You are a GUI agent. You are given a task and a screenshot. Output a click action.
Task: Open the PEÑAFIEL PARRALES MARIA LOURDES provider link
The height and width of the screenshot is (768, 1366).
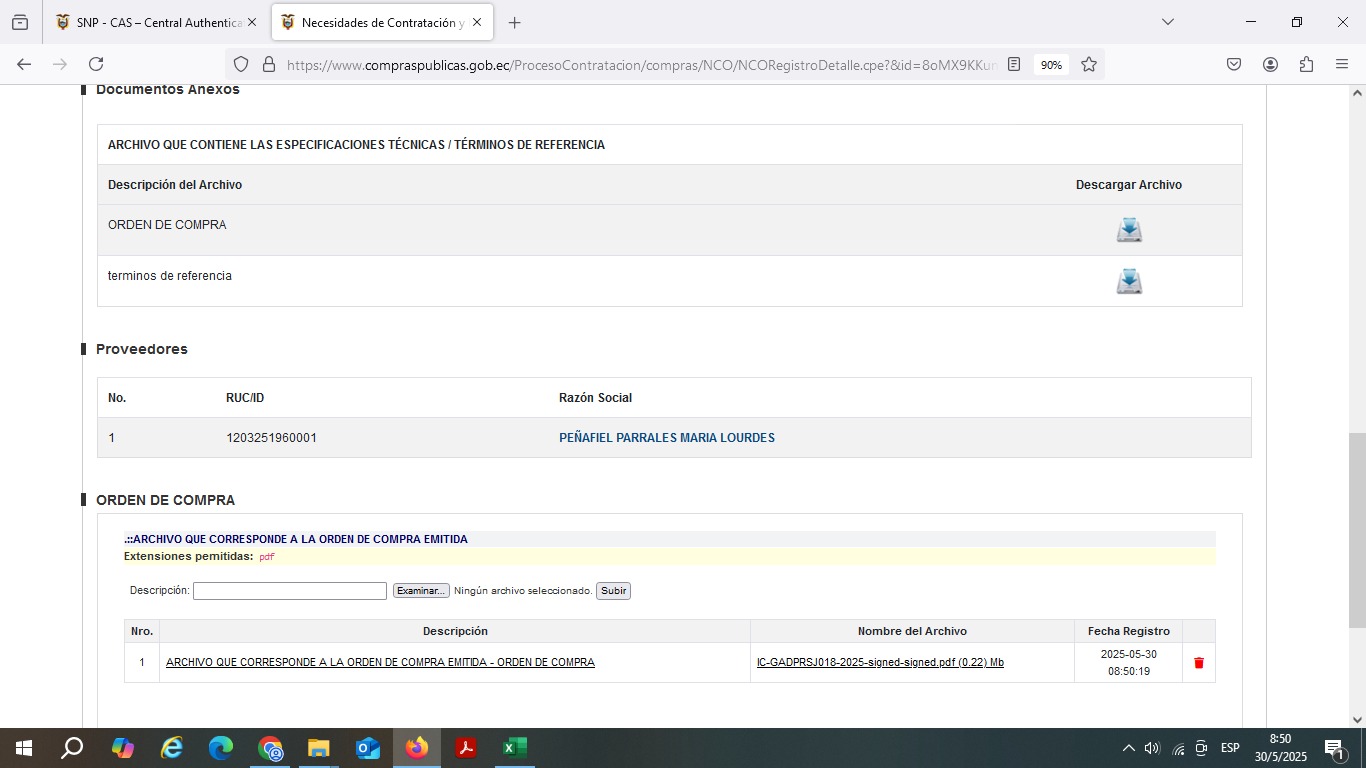click(666, 438)
